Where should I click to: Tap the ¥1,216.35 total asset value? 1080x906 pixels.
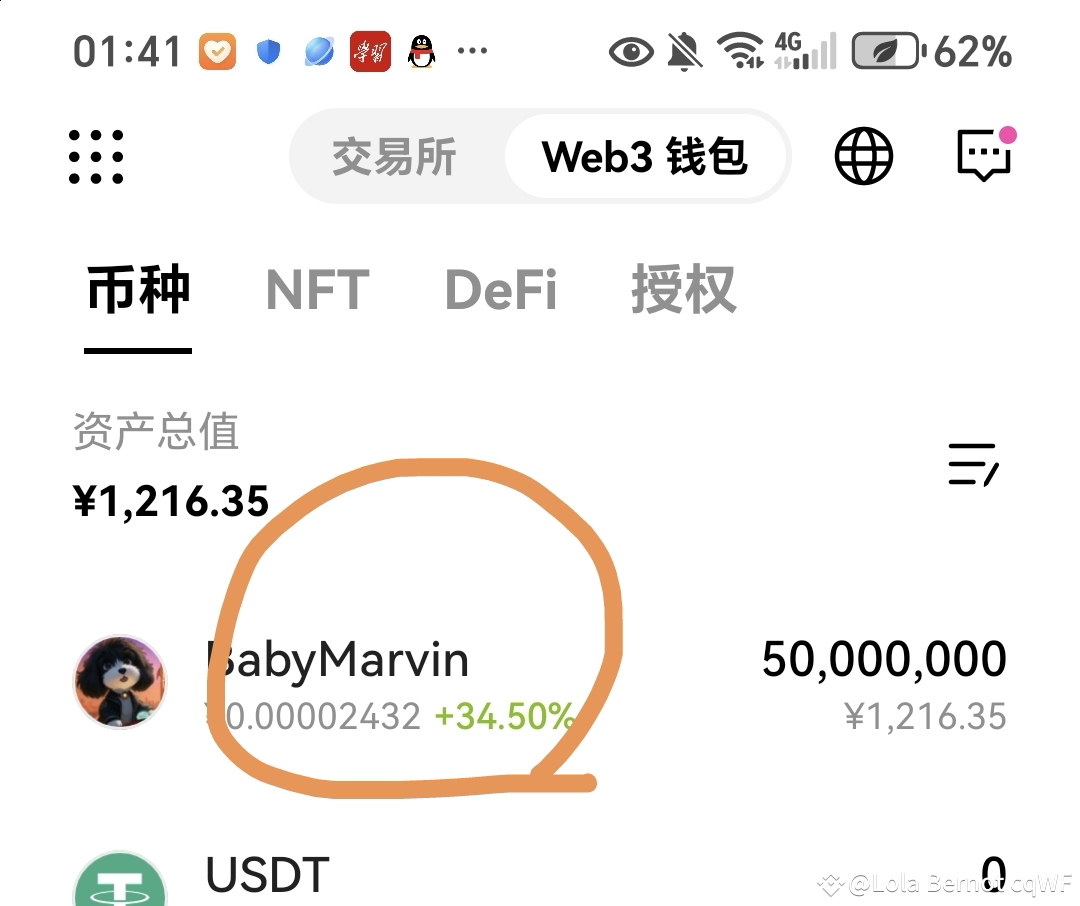click(x=171, y=501)
